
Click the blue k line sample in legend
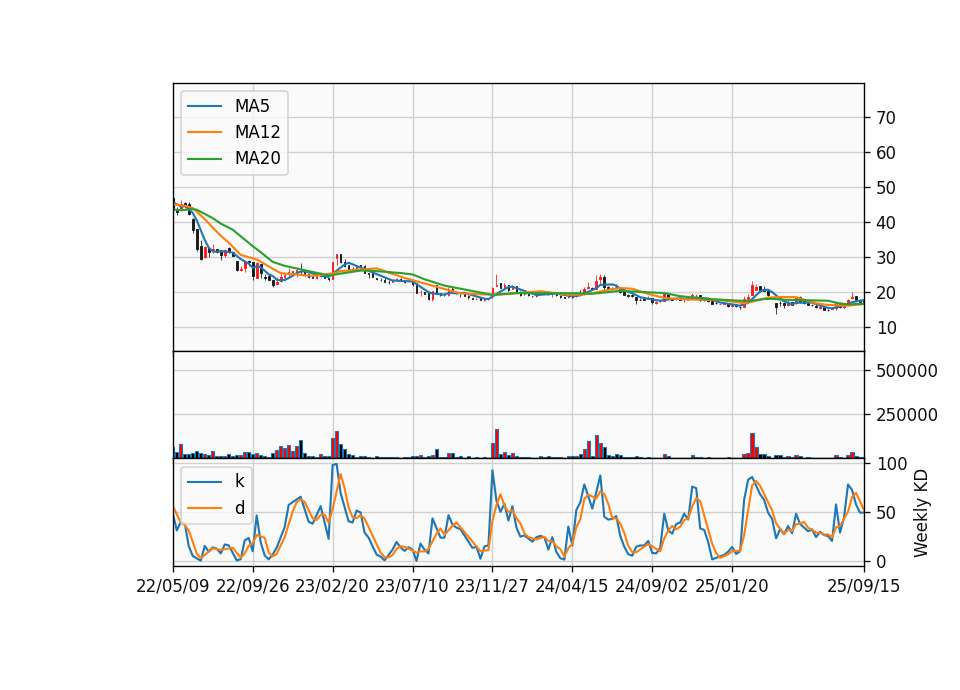pos(205,481)
